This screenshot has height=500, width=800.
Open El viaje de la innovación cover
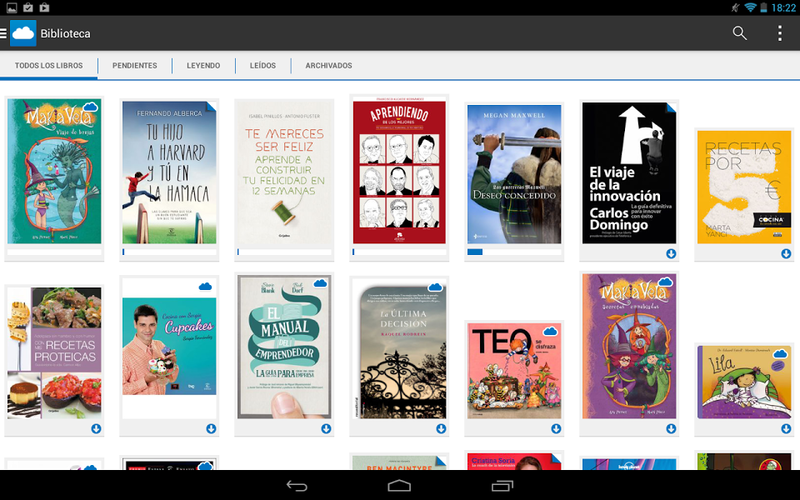pos(630,173)
